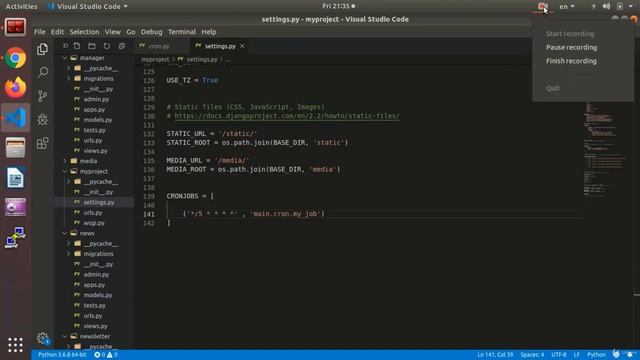
Task: Open the Debug view in activity bar
Action: 42,120
